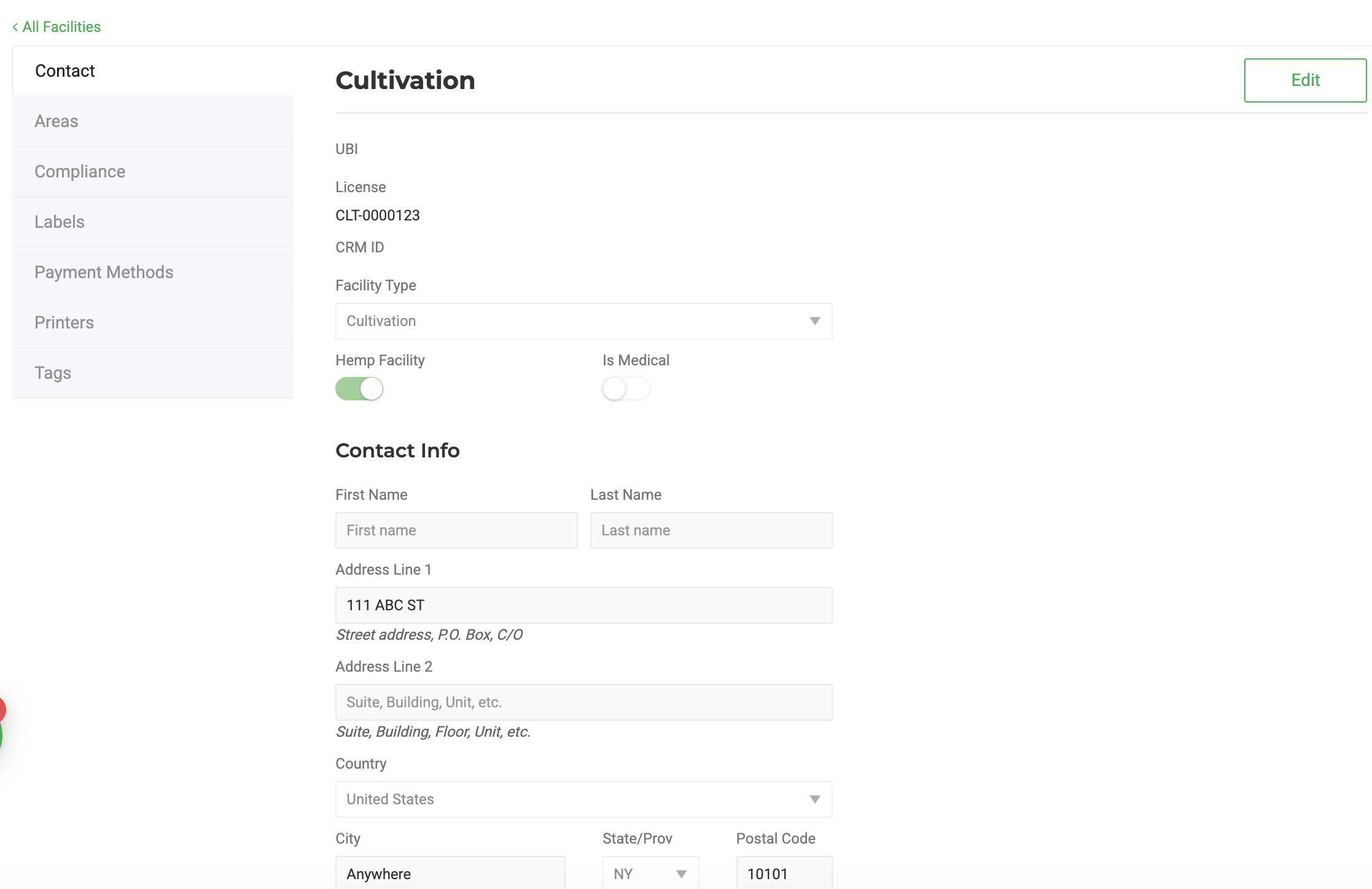
Task: Click the hint 'Suite, Building, Floor, Unit, etc.'
Action: (x=433, y=732)
